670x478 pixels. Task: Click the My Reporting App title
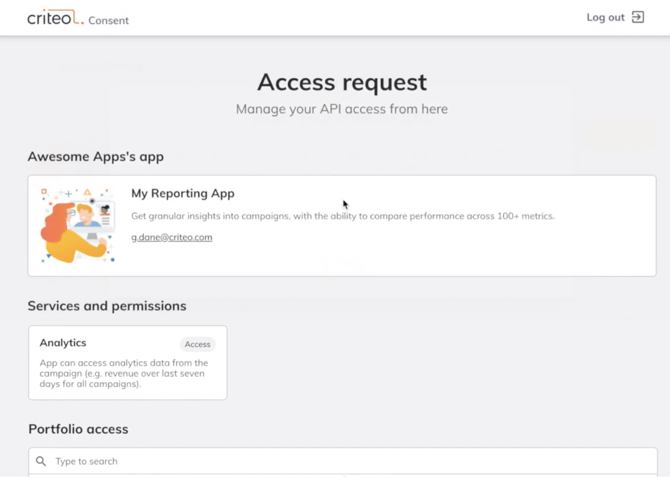183,193
